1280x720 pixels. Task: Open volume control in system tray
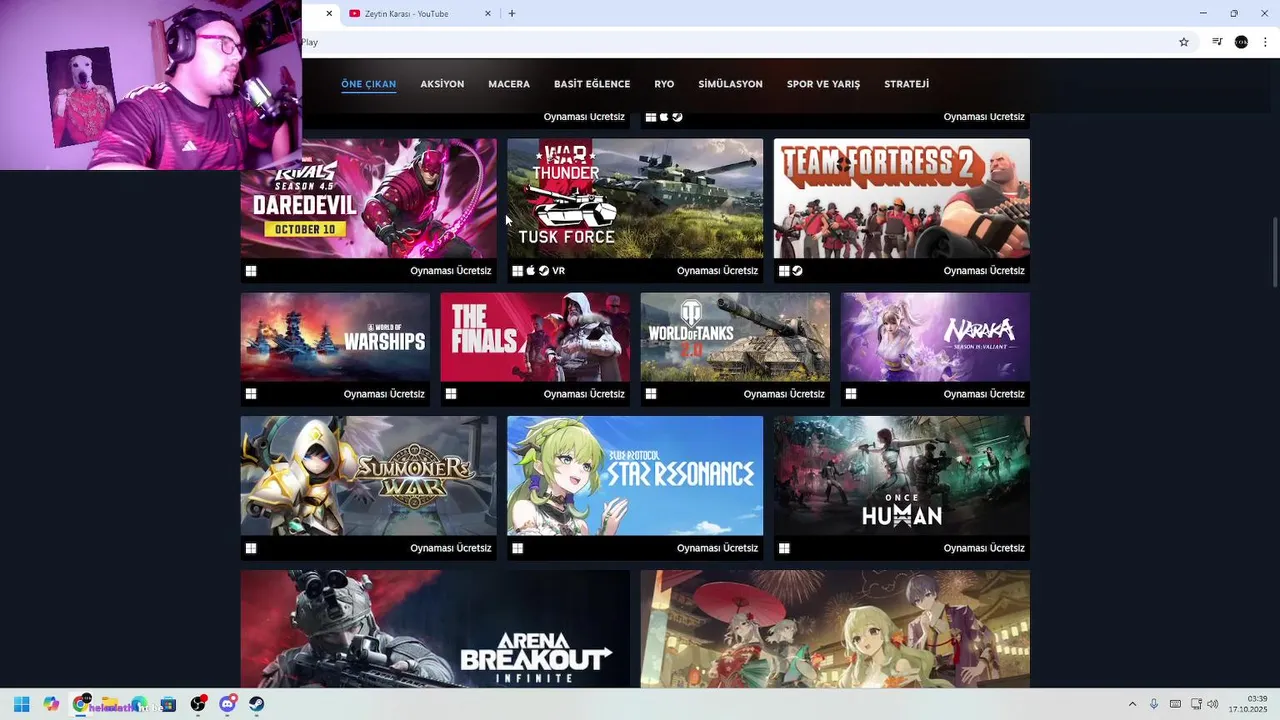pyautogui.click(x=1213, y=704)
